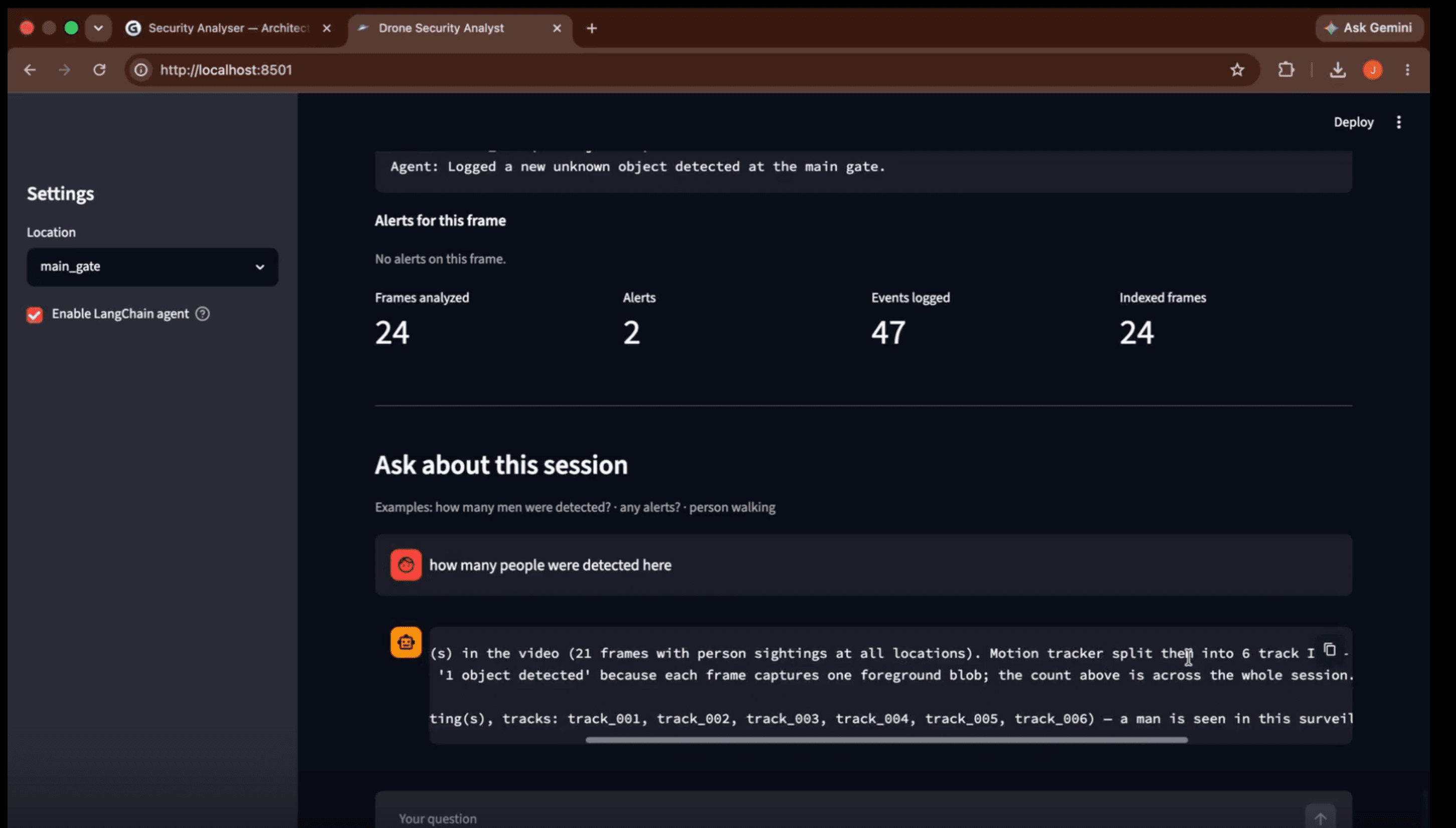
Task: Click the Alerts metric value 2
Action: pyautogui.click(x=631, y=333)
